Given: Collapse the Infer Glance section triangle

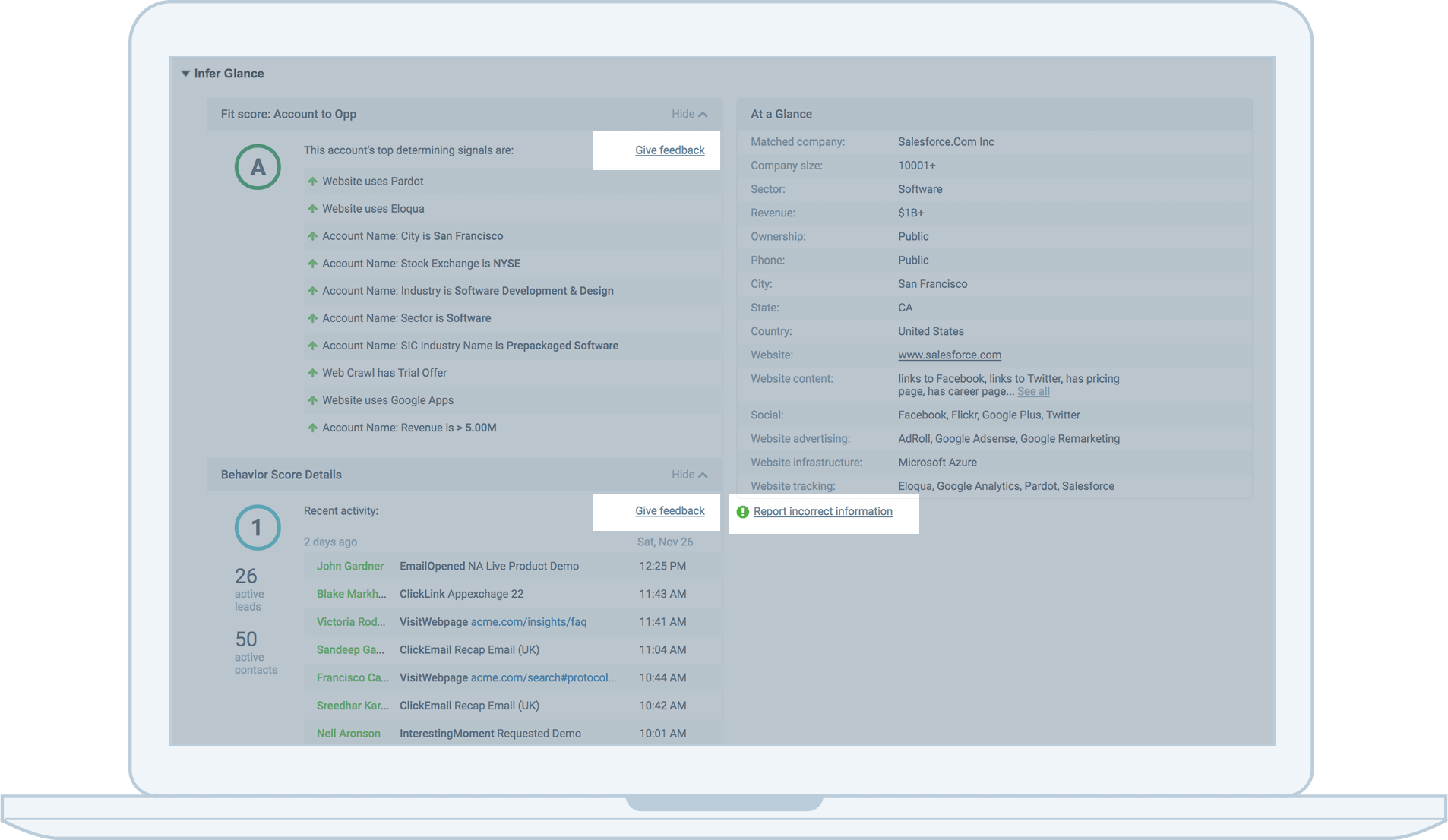Looking at the screenshot, I should (185, 74).
